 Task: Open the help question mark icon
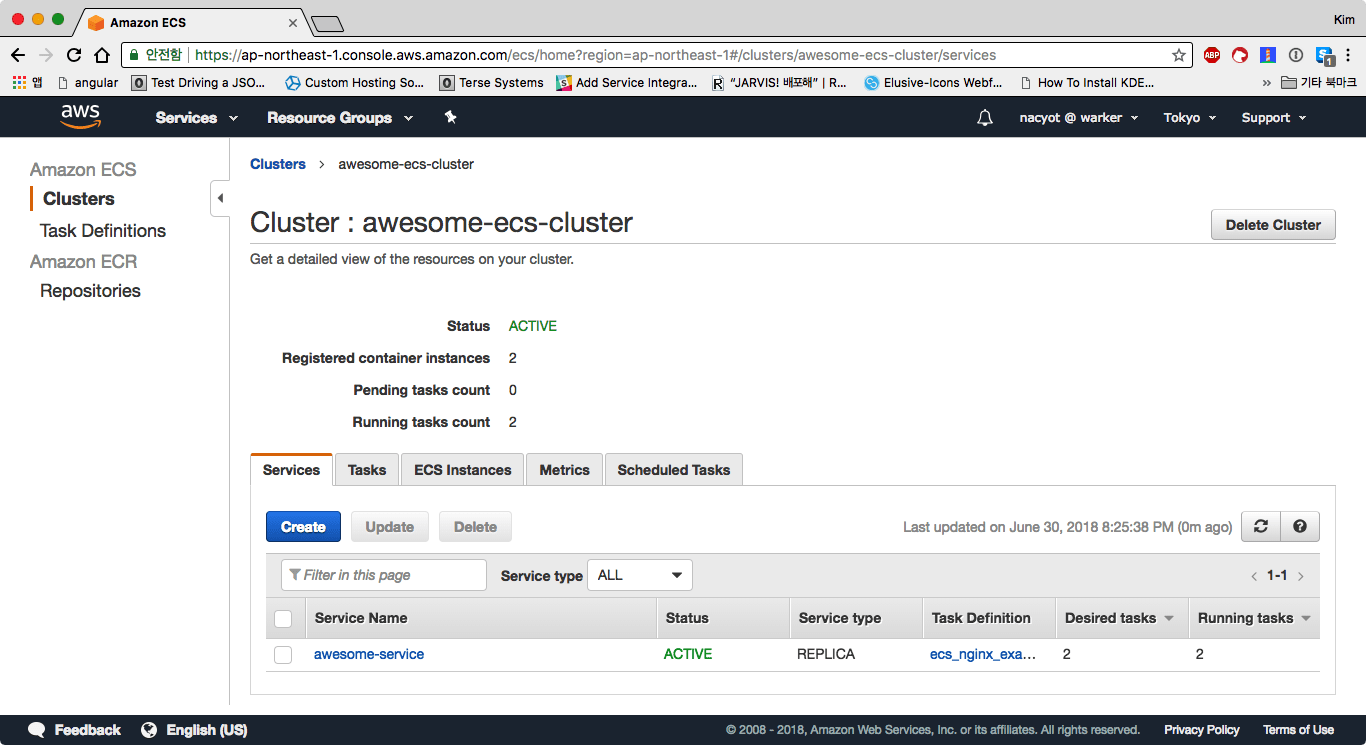pos(1300,527)
